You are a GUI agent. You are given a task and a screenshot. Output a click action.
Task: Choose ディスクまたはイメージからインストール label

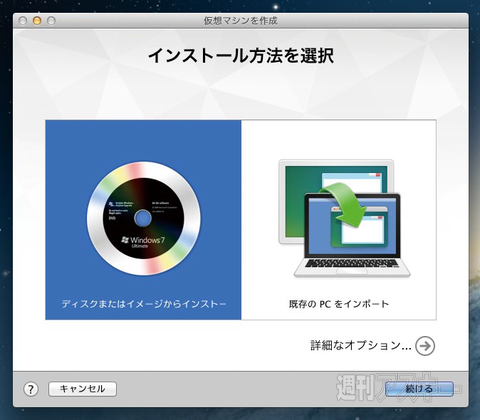click(x=144, y=304)
